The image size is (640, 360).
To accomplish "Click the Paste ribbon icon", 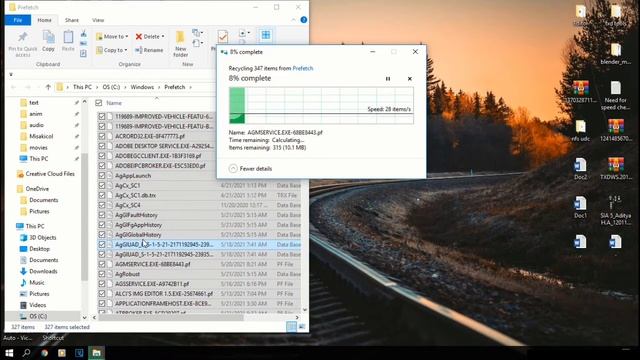I will (68, 38).
